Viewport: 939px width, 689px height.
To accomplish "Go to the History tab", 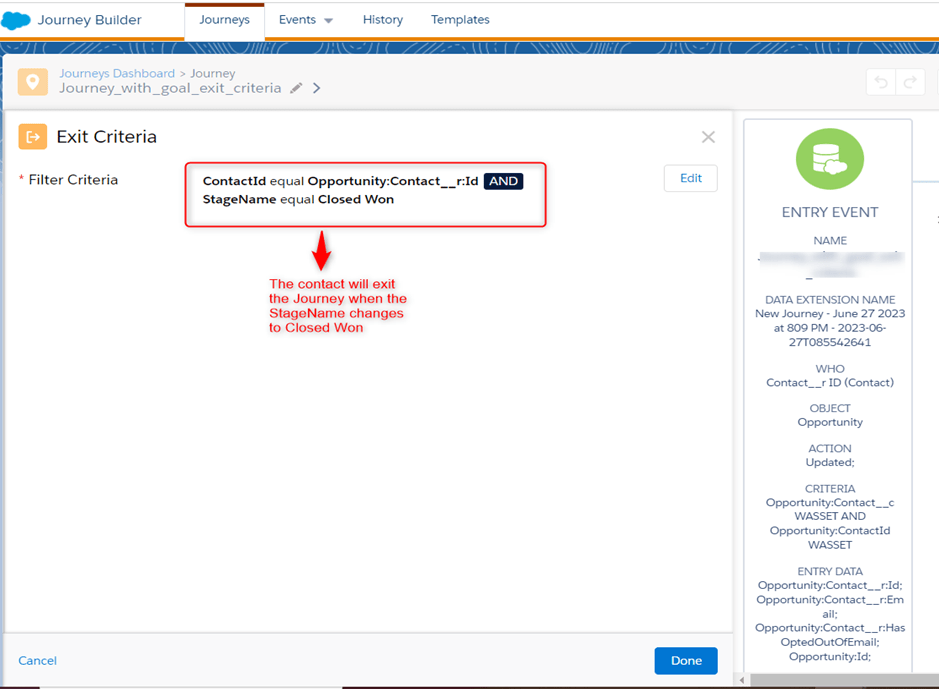I will point(383,20).
